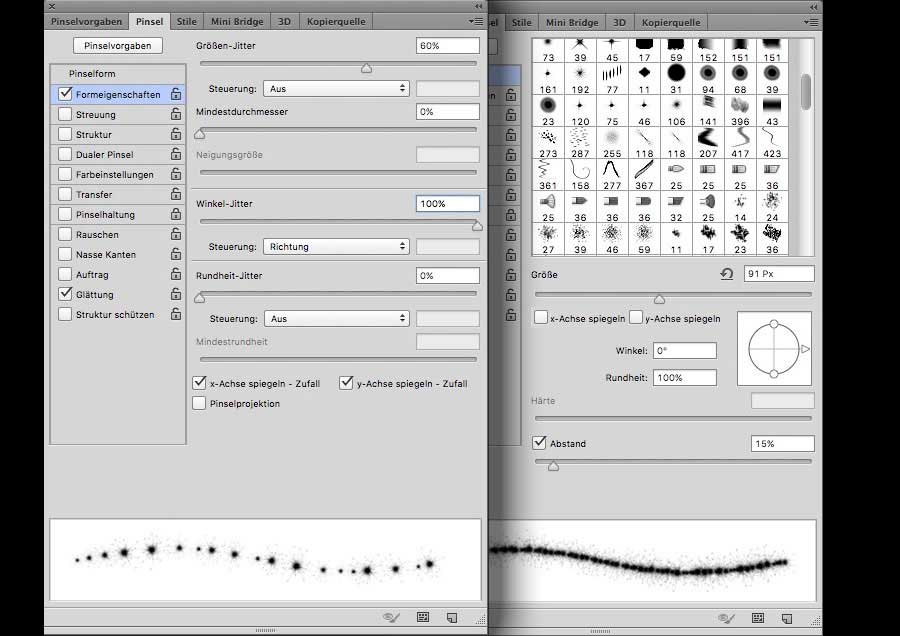Expand the Steuerung dropdown under Rundheit-Jitter
The width and height of the screenshot is (900, 636).
pyautogui.click(x=336, y=318)
